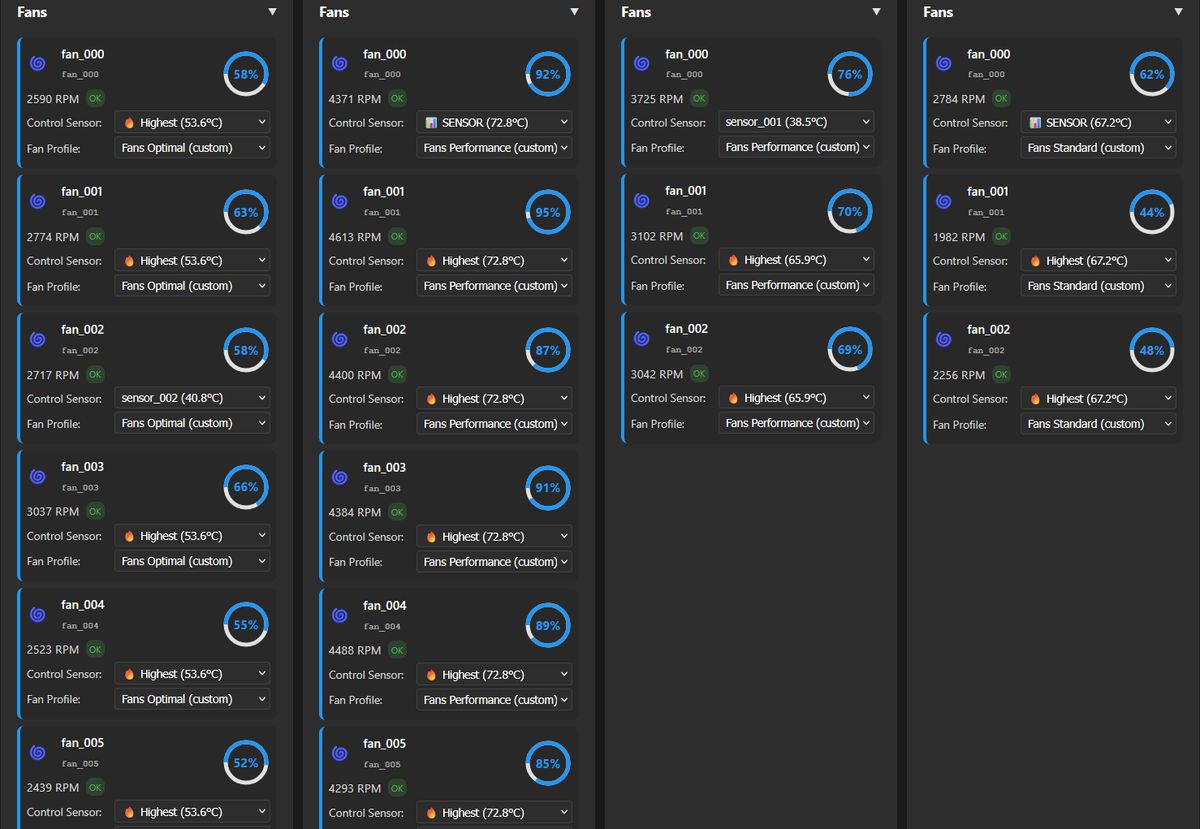Expand the SENSOR (72.8°C) Control Sensor dropdown
Viewport: 1200px width, 829px height.
pos(494,122)
